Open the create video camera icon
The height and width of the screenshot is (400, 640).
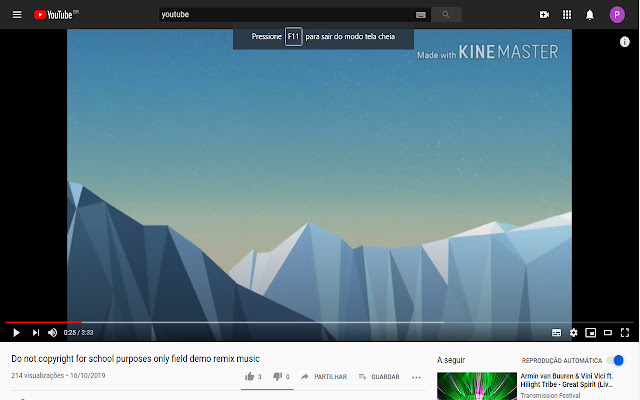click(544, 15)
